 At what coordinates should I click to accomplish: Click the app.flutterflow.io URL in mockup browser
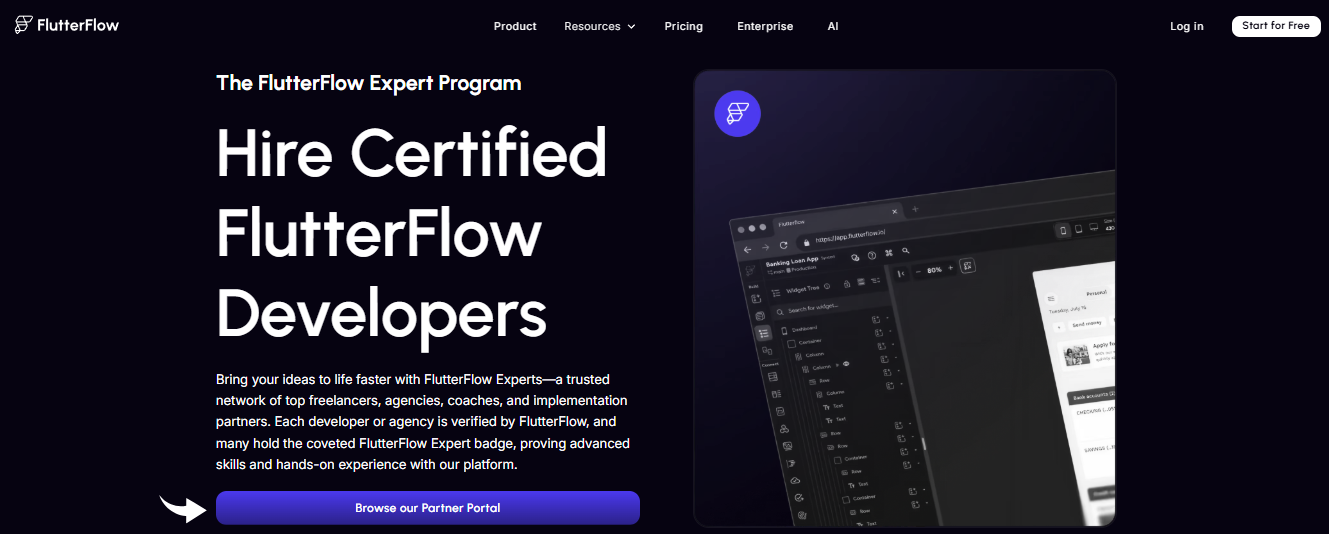click(x=850, y=238)
